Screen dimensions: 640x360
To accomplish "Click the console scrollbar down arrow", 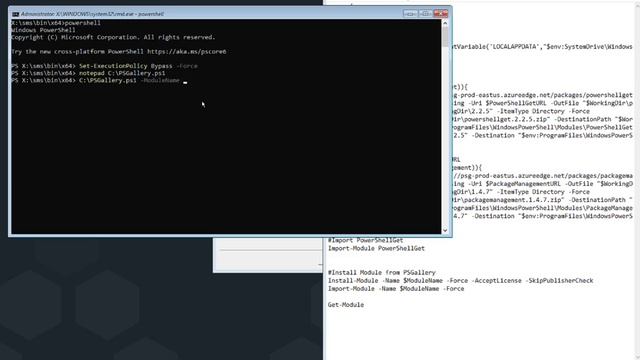I will pyautogui.click(x=445, y=230).
